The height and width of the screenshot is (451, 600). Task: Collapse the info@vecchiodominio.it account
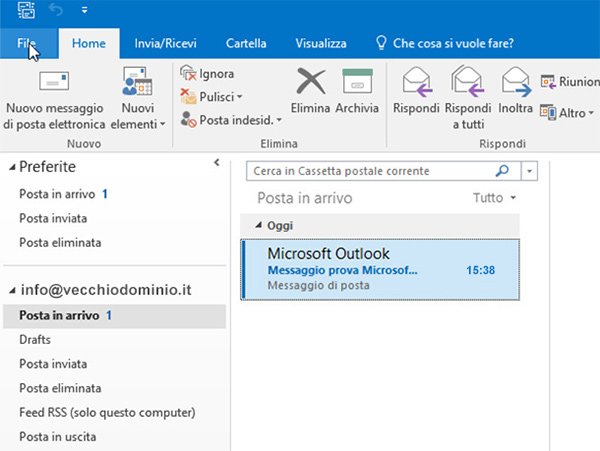coord(12,291)
